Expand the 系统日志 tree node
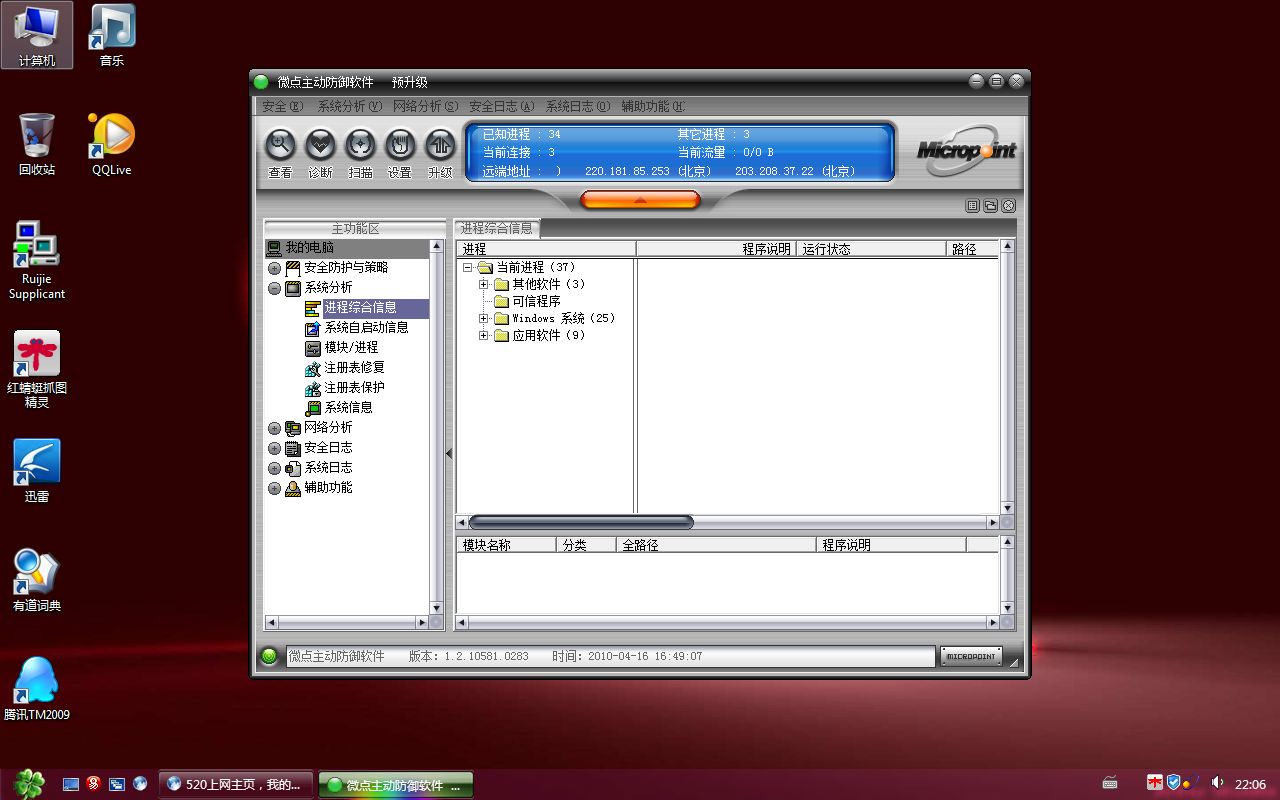 [x=274, y=468]
